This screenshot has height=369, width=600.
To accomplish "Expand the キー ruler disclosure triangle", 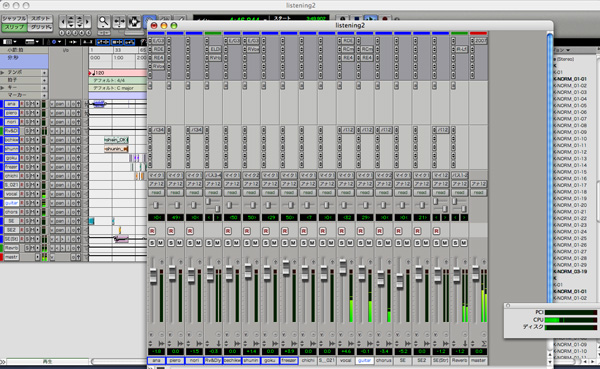I will coord(3,88).
